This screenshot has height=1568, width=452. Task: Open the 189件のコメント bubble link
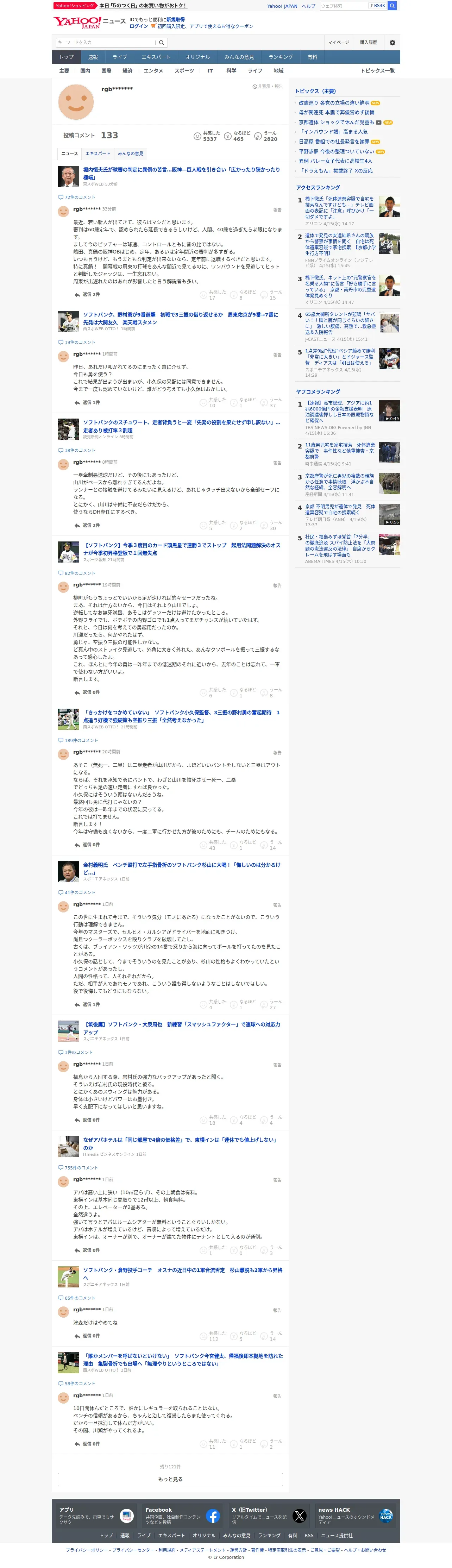pos(78,741)
